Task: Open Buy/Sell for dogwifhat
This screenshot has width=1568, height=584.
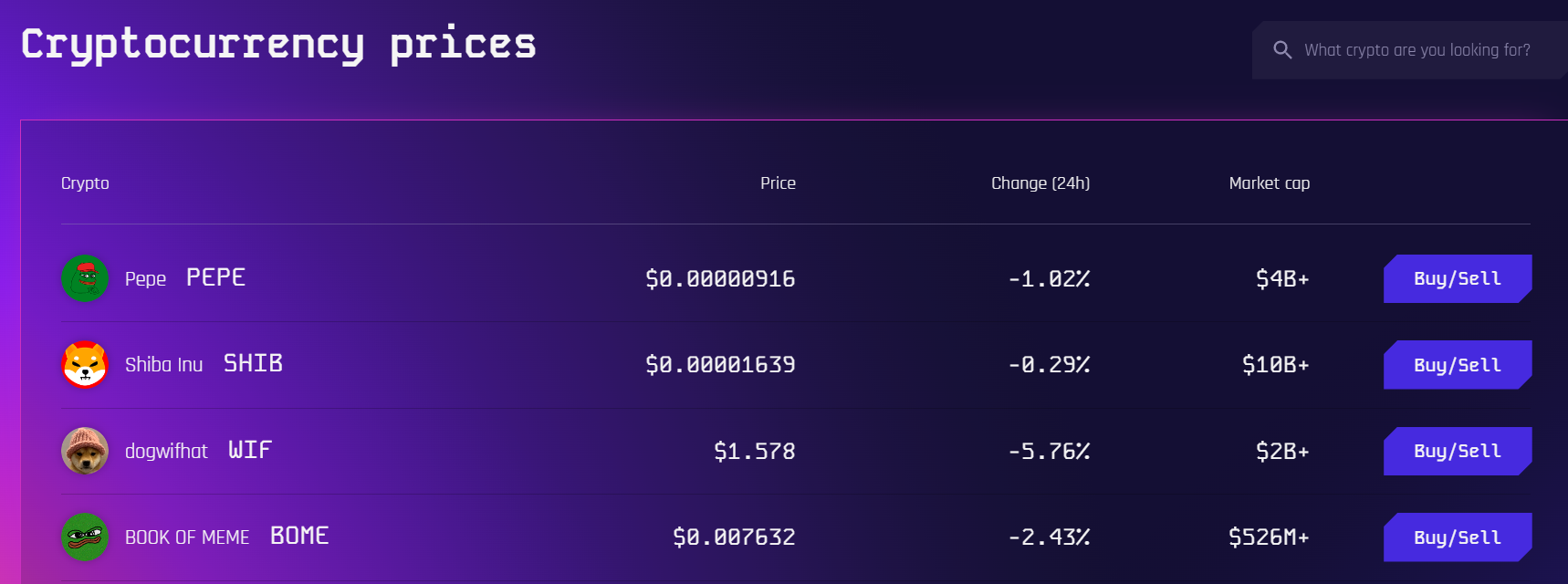Action: [1458, 451]
